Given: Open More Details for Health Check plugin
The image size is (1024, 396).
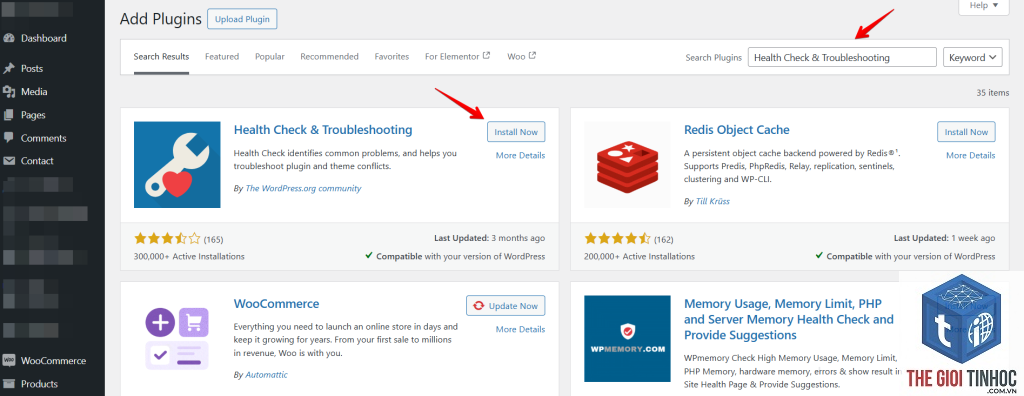Looking at the screenshot, I should point(520,156).
